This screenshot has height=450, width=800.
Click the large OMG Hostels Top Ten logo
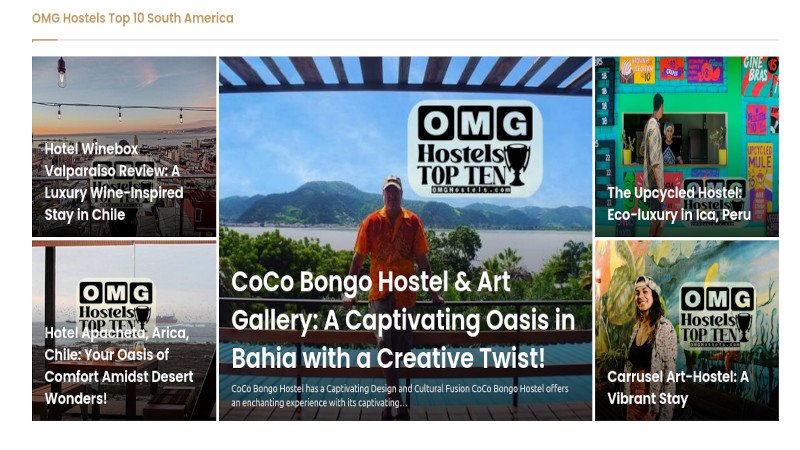475,148
